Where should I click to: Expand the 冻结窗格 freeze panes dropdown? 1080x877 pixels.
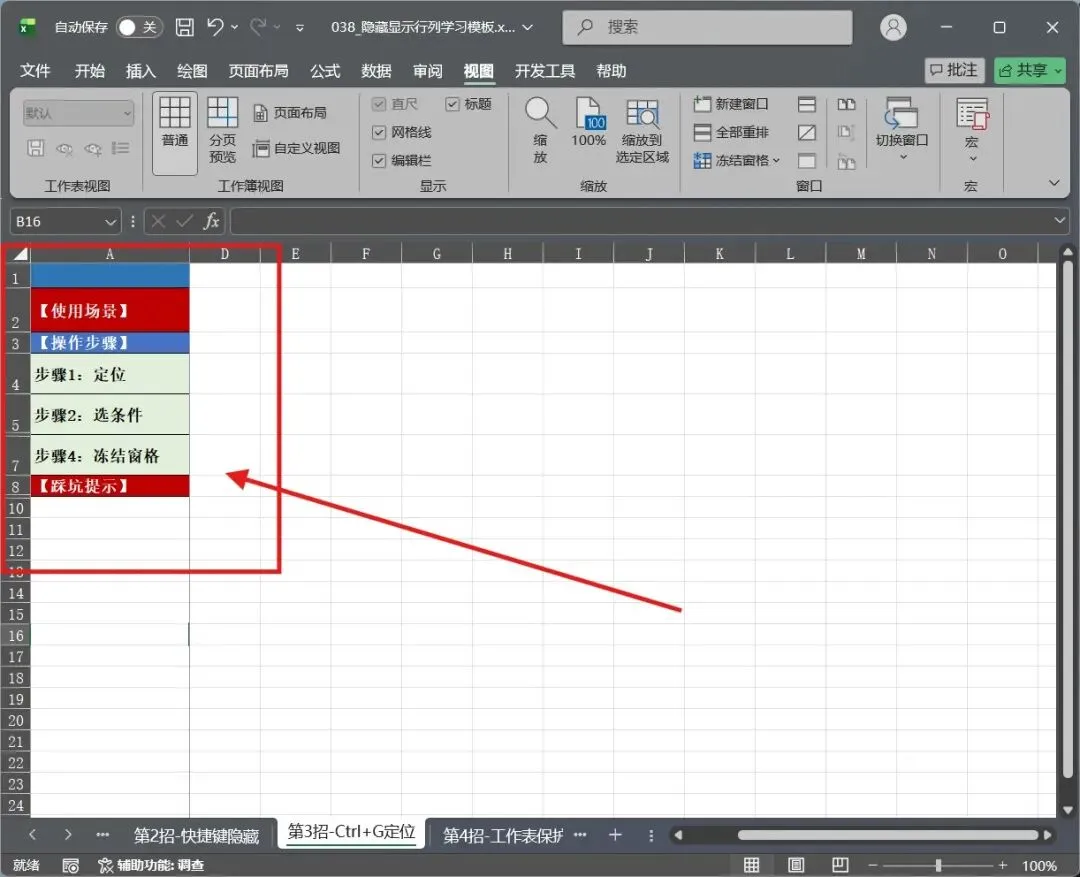[x=737, y=161]
